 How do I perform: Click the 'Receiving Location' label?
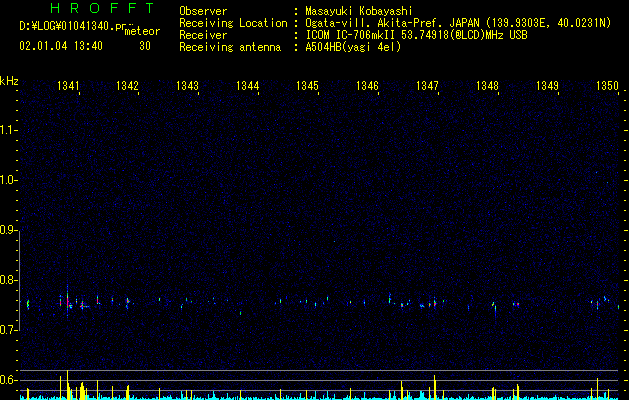[x=233, y=23]
